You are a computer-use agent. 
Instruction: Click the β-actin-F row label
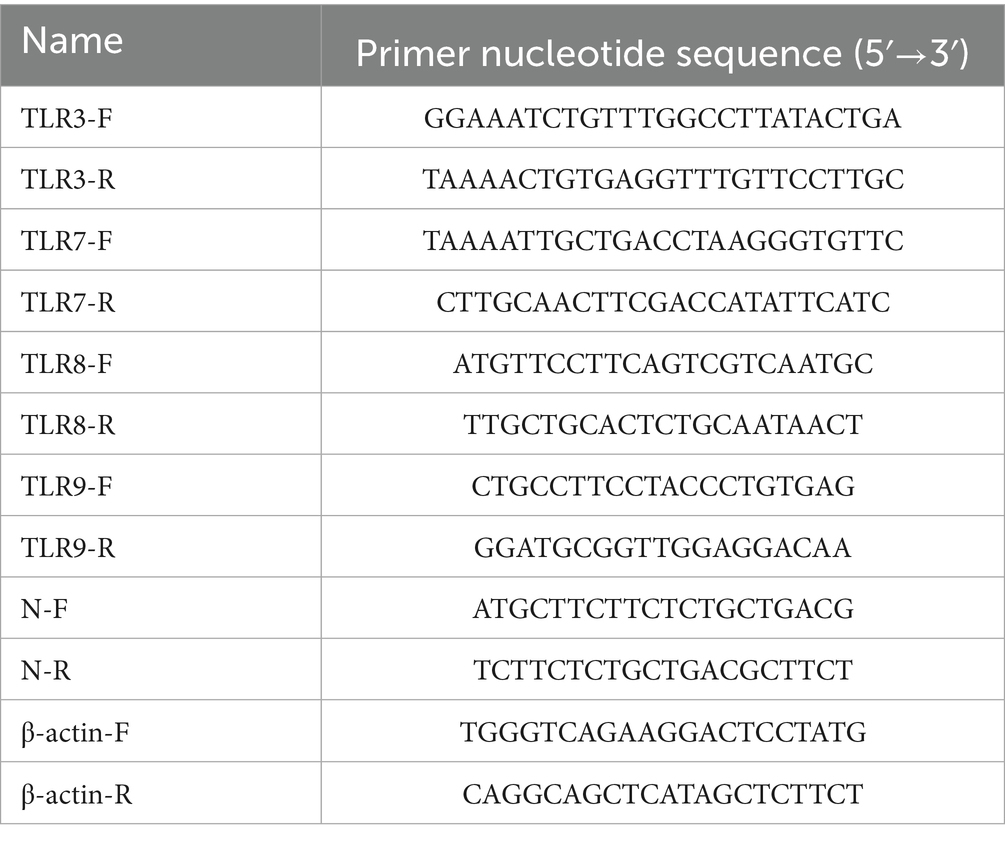pos(76,732)
